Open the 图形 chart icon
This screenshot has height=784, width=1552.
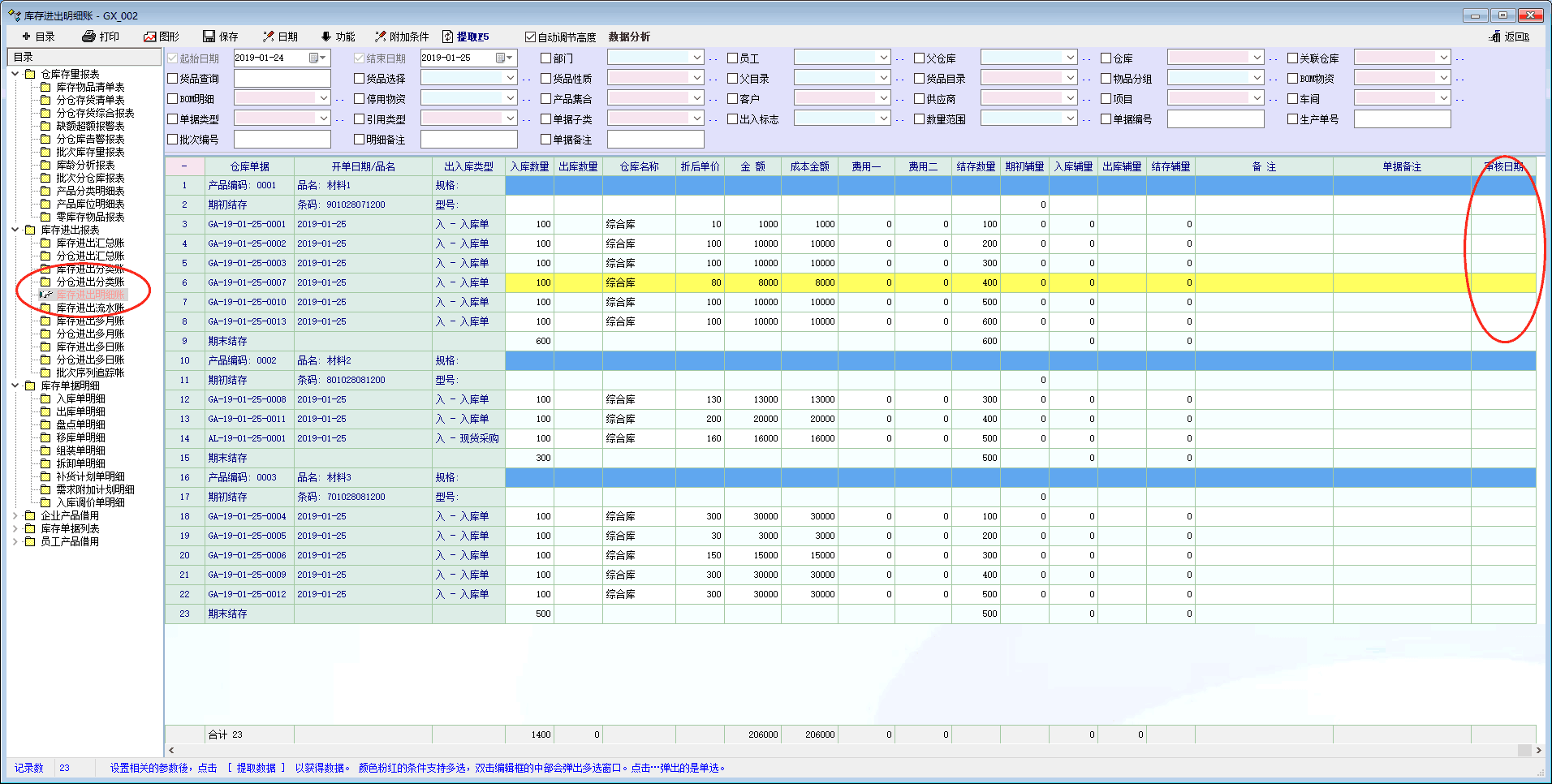point(149,37)
